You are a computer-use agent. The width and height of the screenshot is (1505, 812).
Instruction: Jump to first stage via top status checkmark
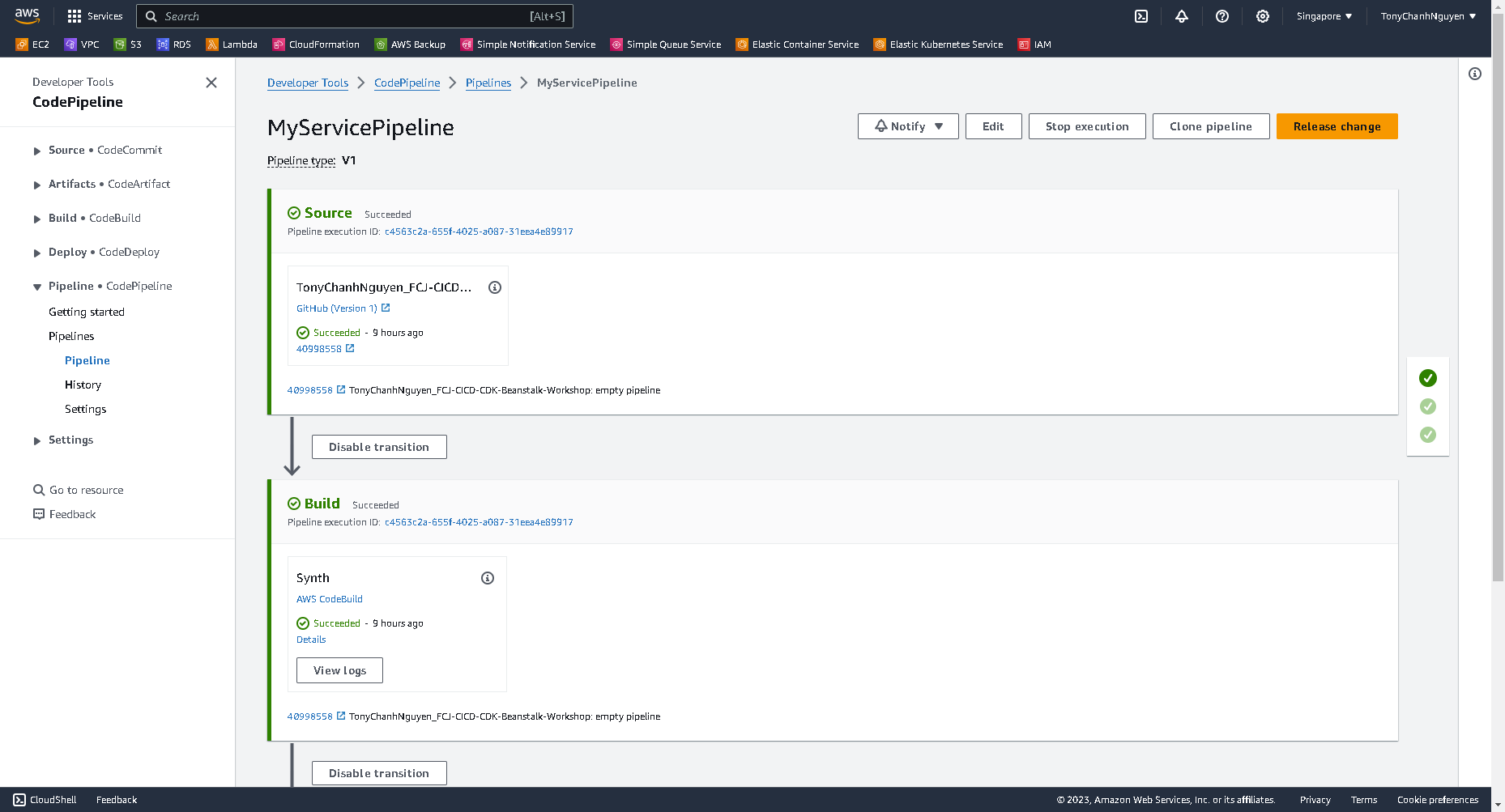pyautogui.click(x=1428, y=378)
